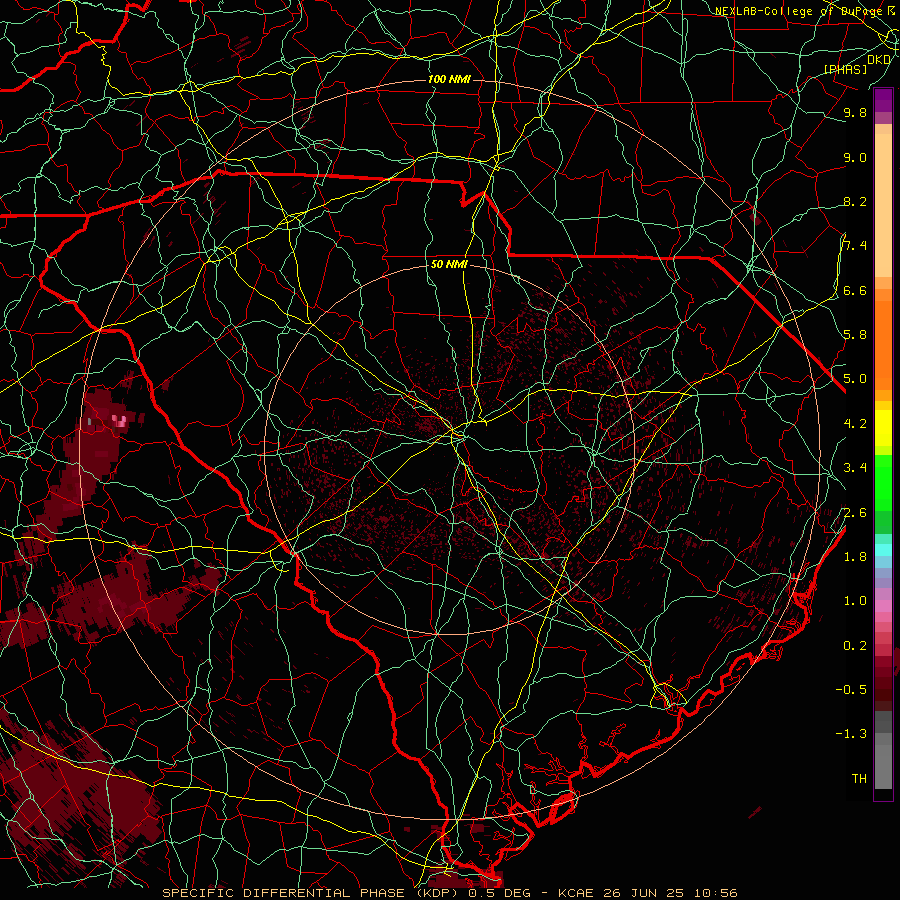The height and width of the screenshot is (900, 900).
Task: Click the 4.2 value on color scale
Action: tap(855, 424)
